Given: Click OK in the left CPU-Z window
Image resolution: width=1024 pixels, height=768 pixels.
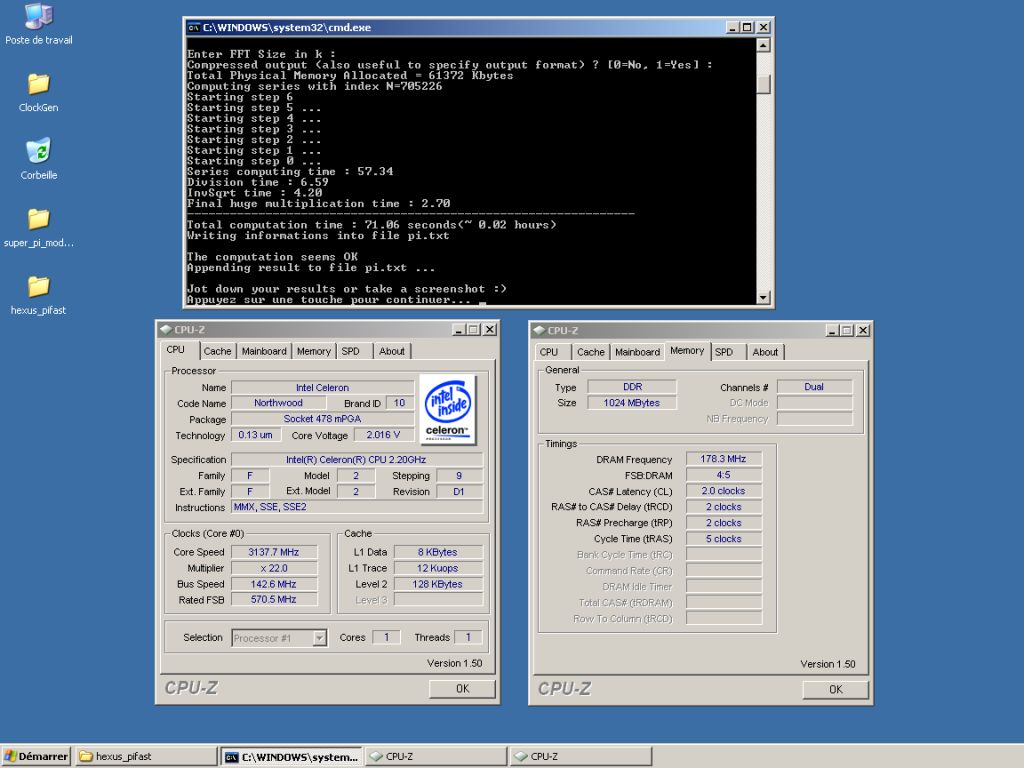Looking at the screenshot, I should tap(462, 688).
